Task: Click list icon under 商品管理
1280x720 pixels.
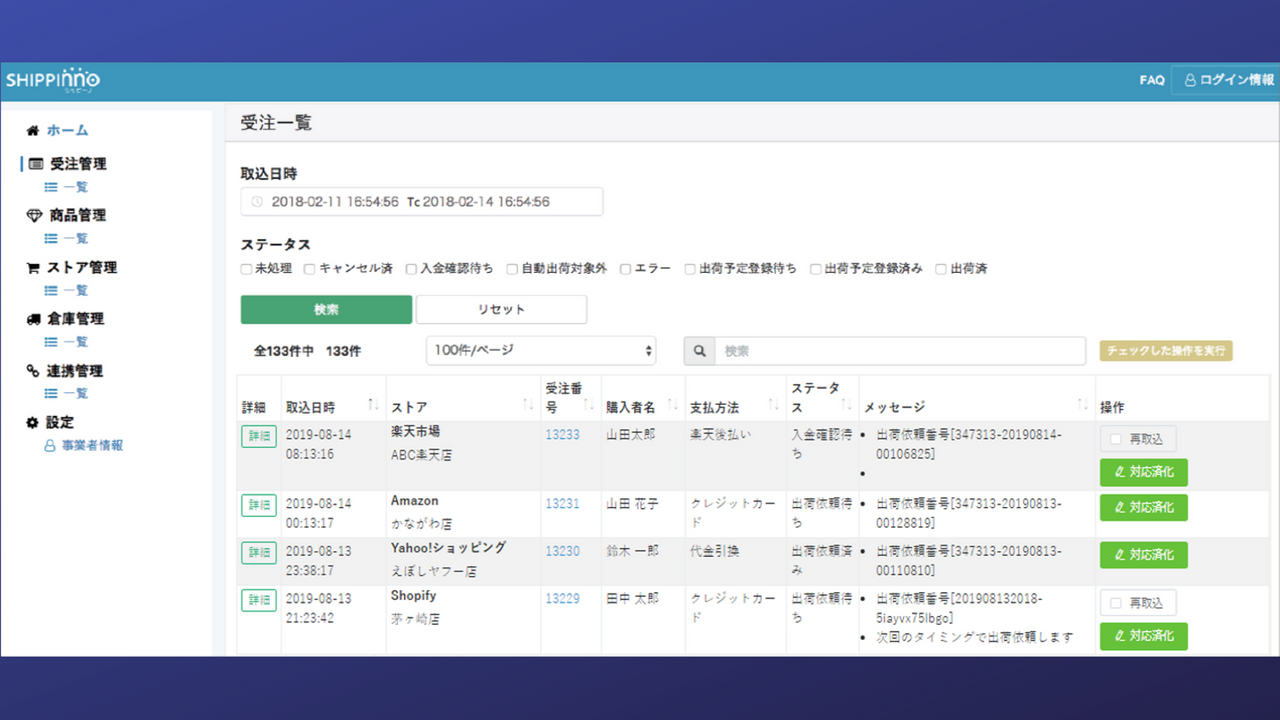Action: pos(50,239)
